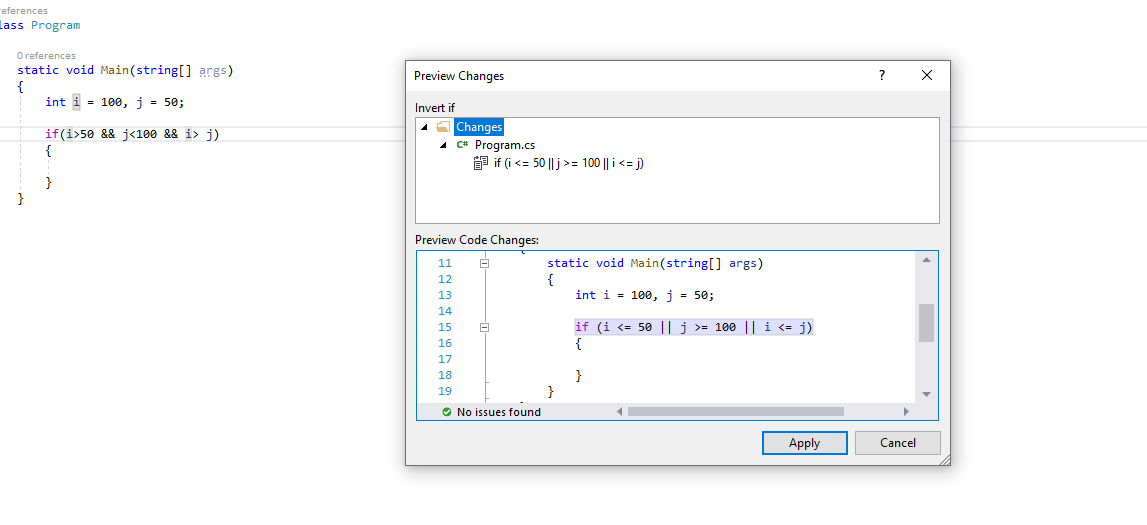The image size is (1147, 525).
Task: Click line number 19 in the preview
Action: pyautogui.click(x=445, y=391)
